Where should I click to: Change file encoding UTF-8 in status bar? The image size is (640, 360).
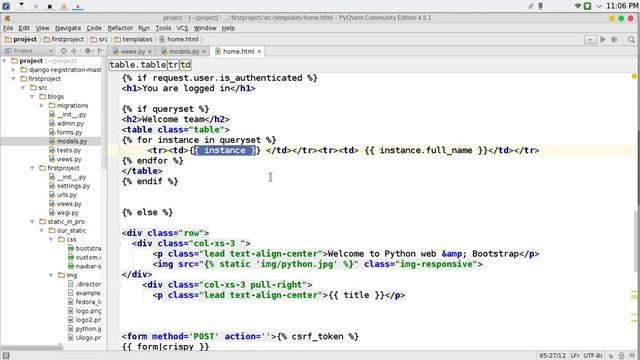(x=593, y=356)
